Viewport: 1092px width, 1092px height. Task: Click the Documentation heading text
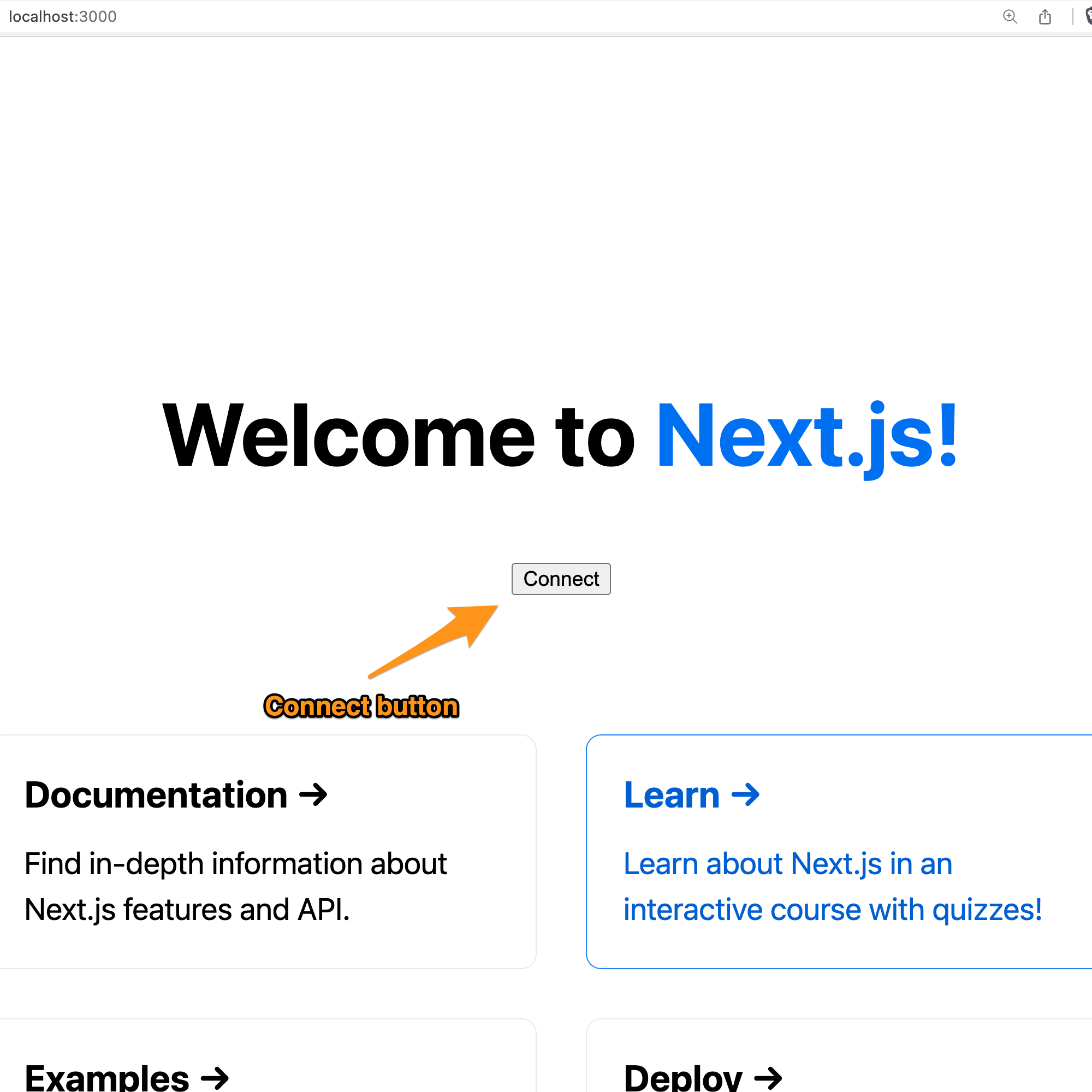point(156,794)
